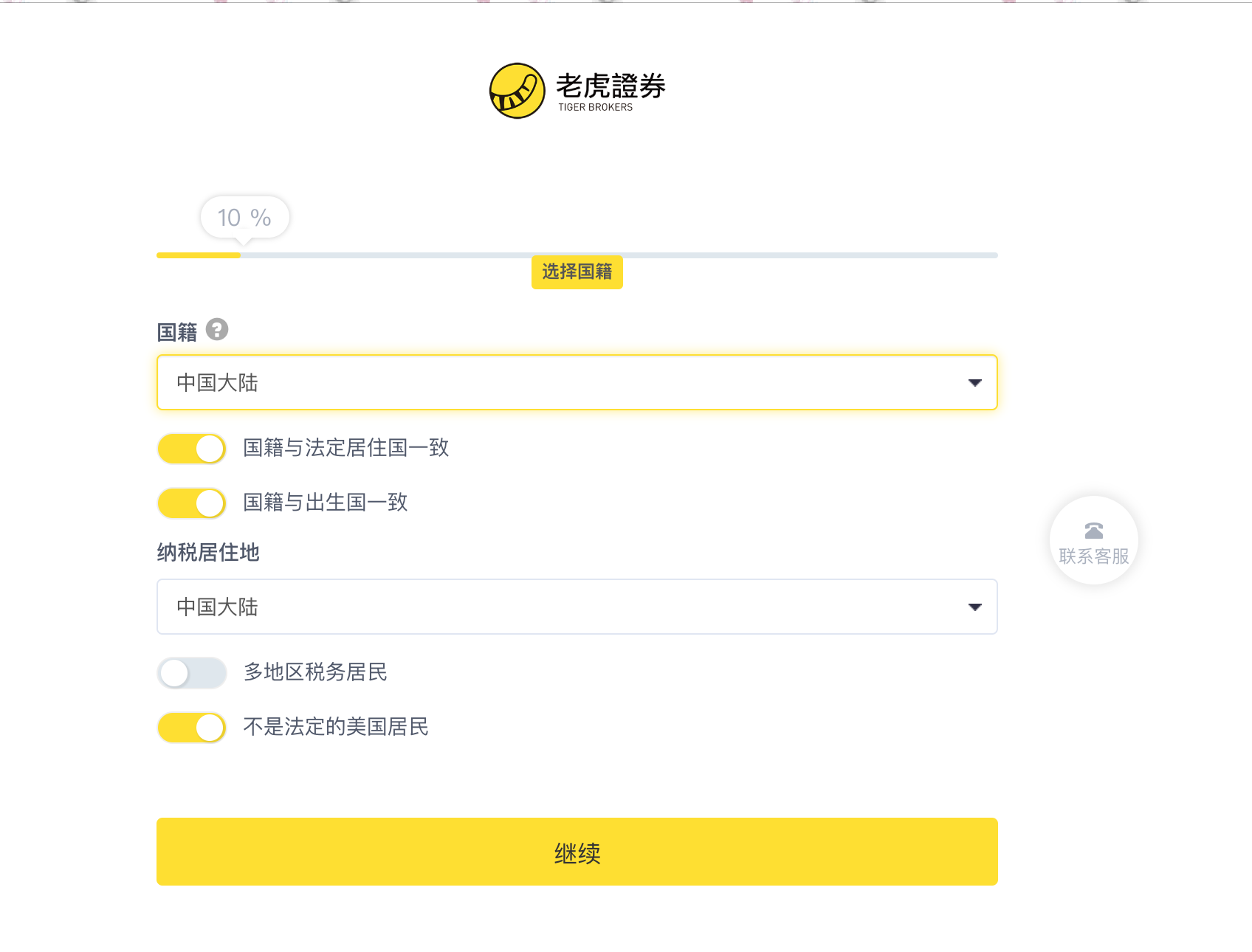Click the TIGER BROKERS subtitle text
Screen dimensions: 1252x952
click(596, 106)
